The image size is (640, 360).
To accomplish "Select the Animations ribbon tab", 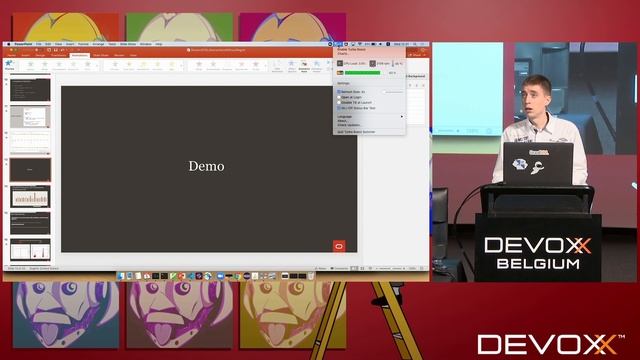I will coord(80,55).
